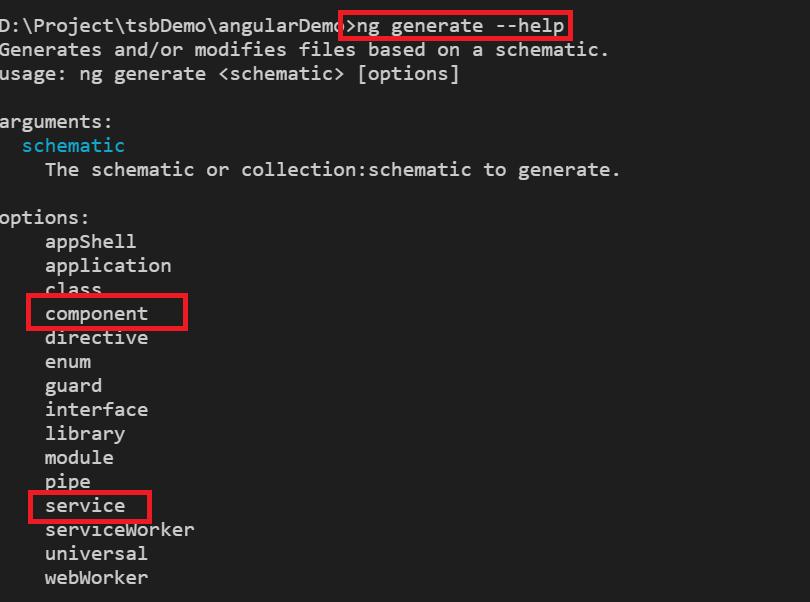Click the highlighted 'component' option

[97, 314]
